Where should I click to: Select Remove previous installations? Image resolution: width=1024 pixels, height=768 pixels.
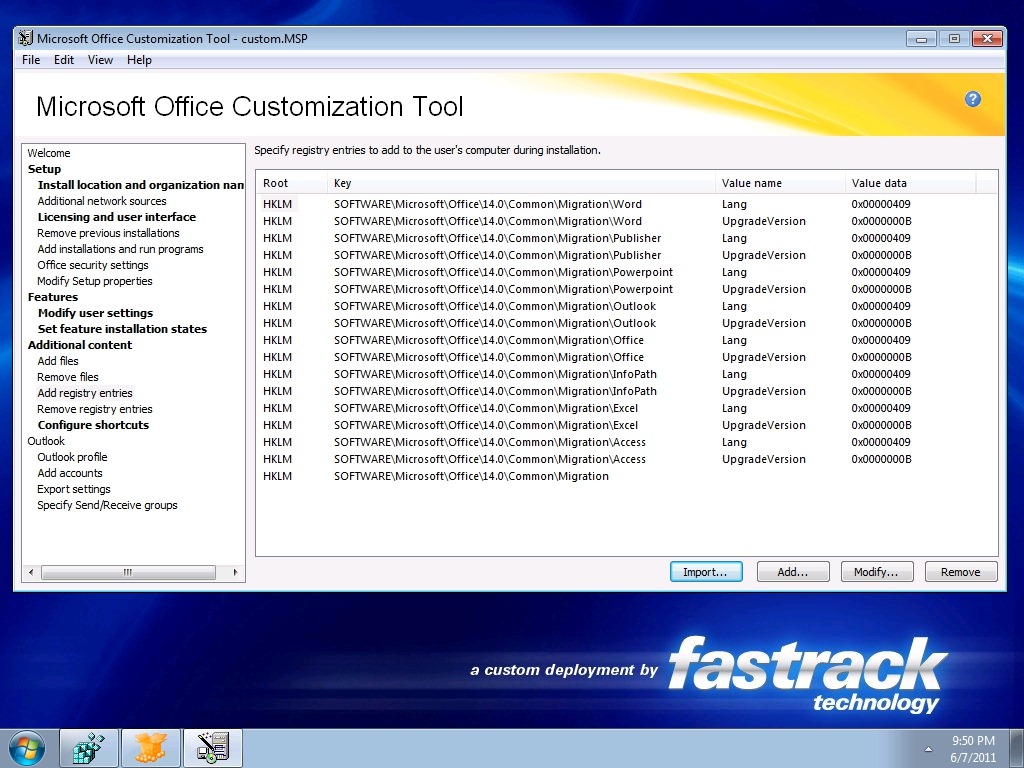coord(108,233)
